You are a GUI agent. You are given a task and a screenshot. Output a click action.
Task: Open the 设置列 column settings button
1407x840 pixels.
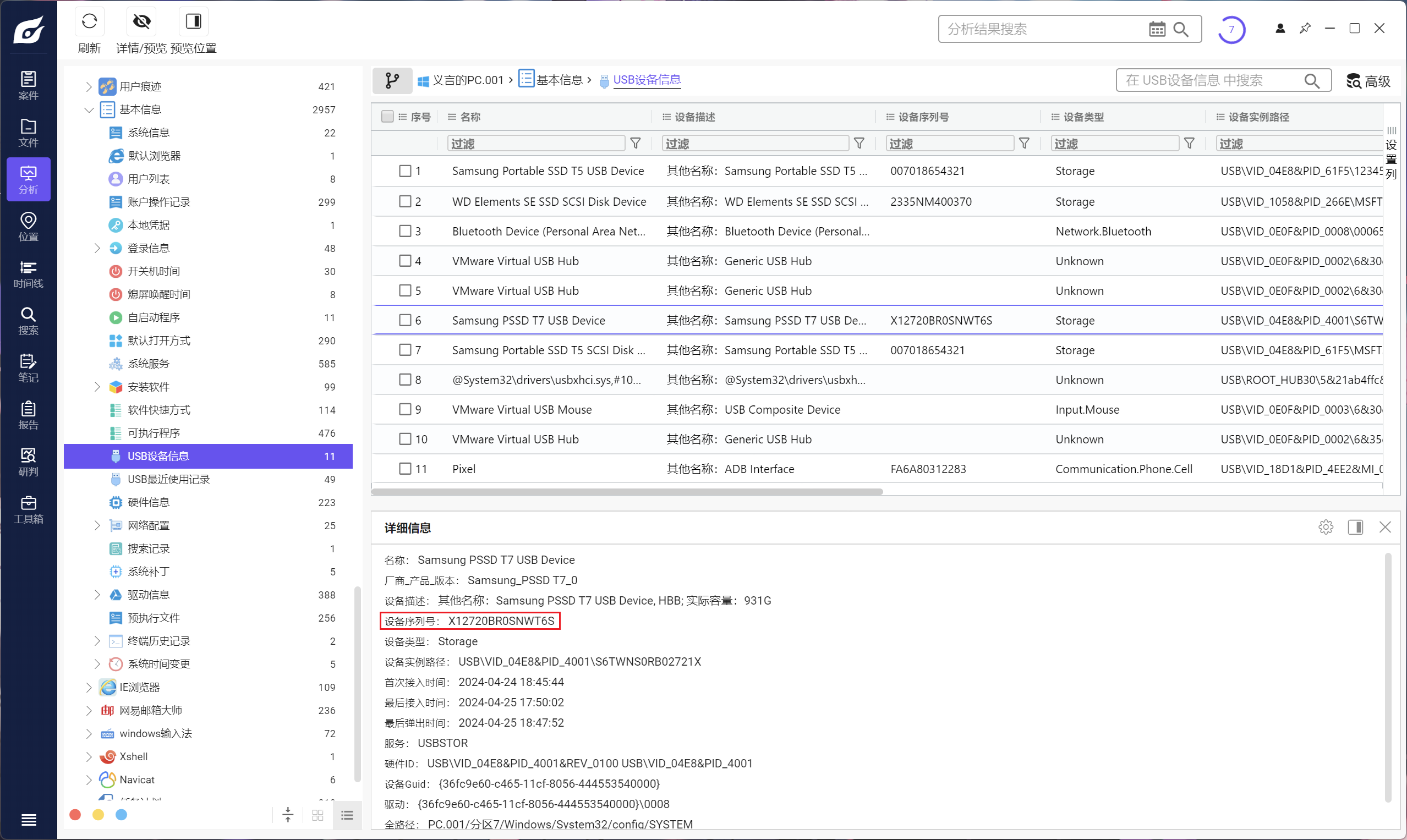(1391, 153)
